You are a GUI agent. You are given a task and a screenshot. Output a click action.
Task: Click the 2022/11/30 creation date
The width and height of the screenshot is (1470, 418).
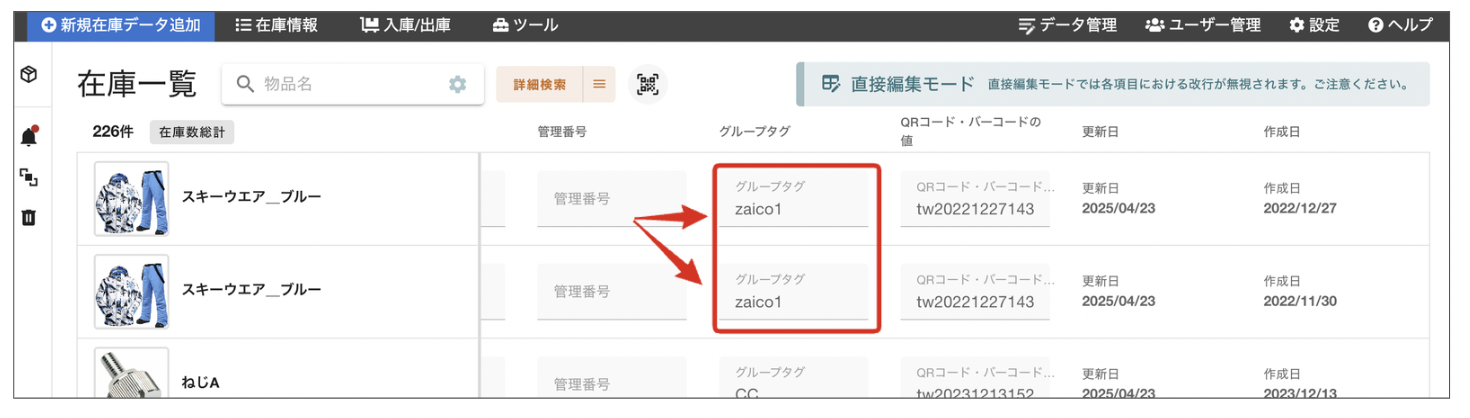[1300, 301]
